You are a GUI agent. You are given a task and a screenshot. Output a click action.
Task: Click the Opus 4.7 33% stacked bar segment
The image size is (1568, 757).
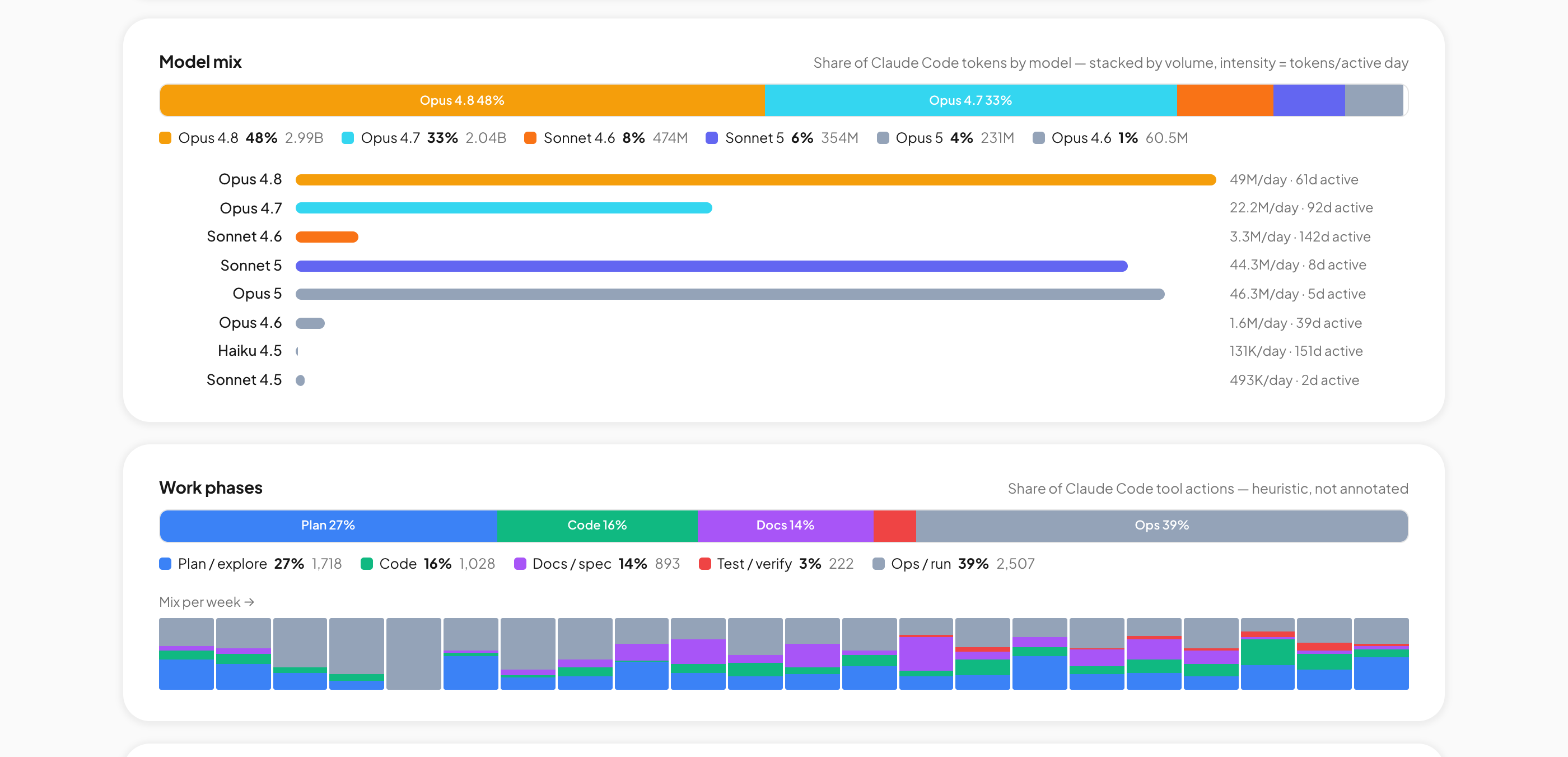coord(970,100)
